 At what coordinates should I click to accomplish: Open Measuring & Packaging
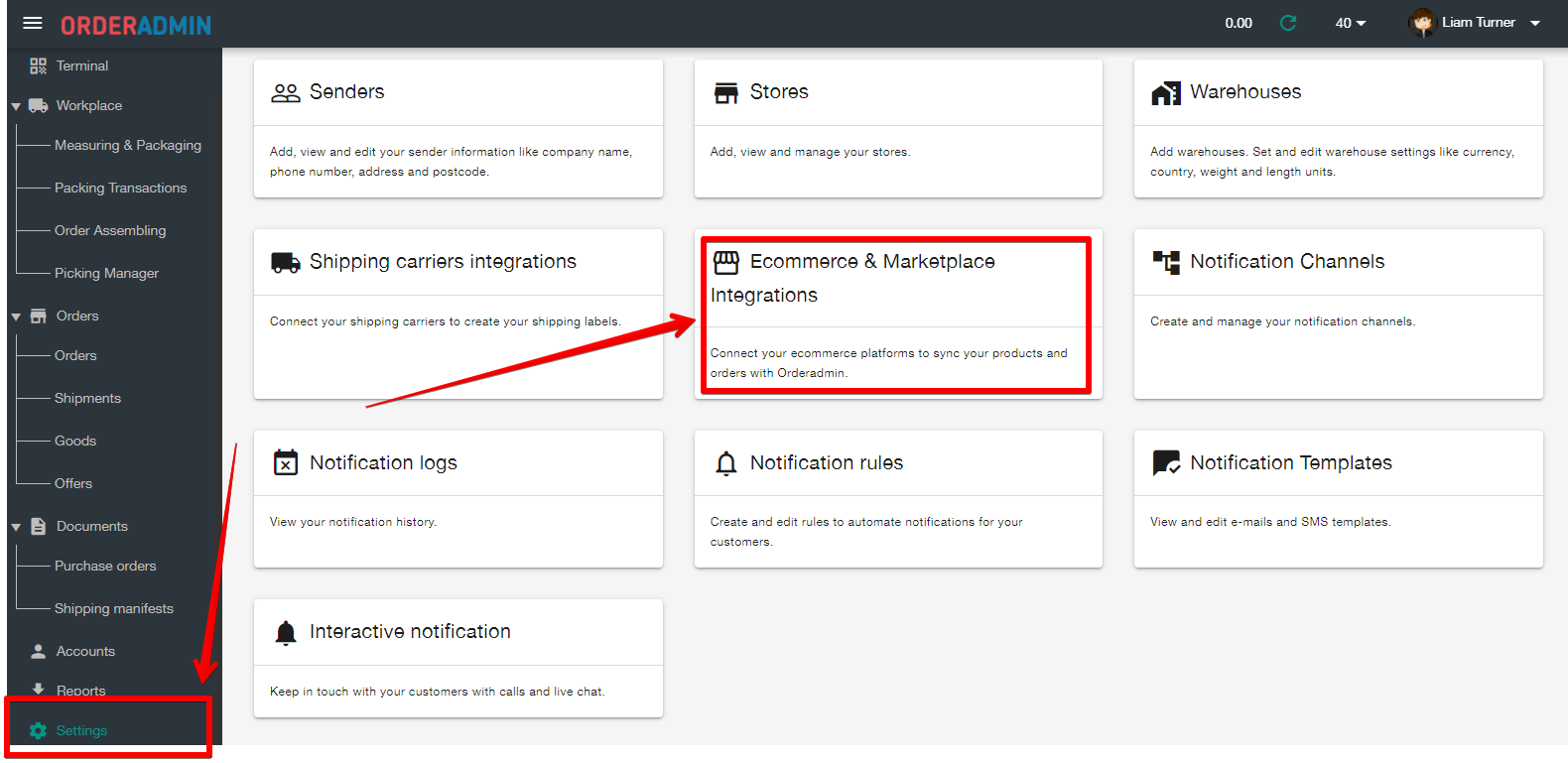[128, 145]
